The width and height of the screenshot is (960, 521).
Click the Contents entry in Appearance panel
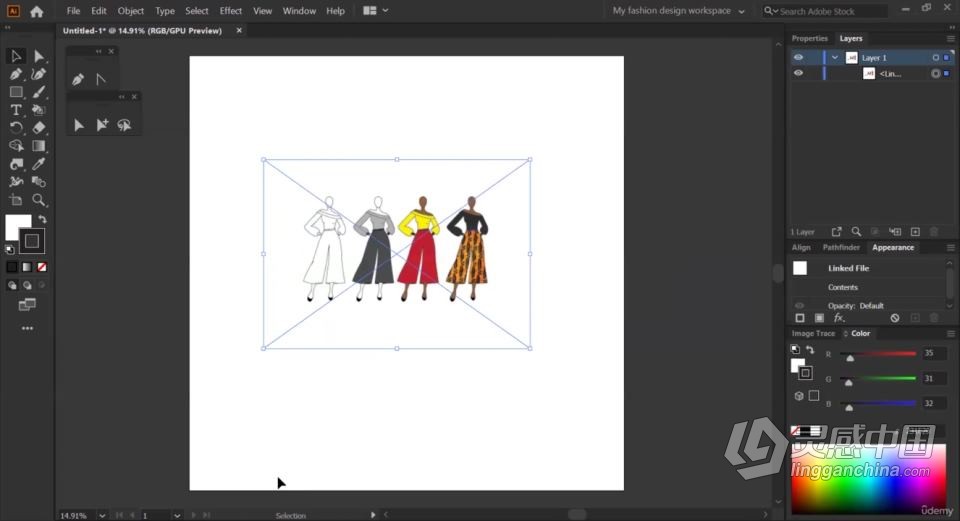(x=843, y=287)
